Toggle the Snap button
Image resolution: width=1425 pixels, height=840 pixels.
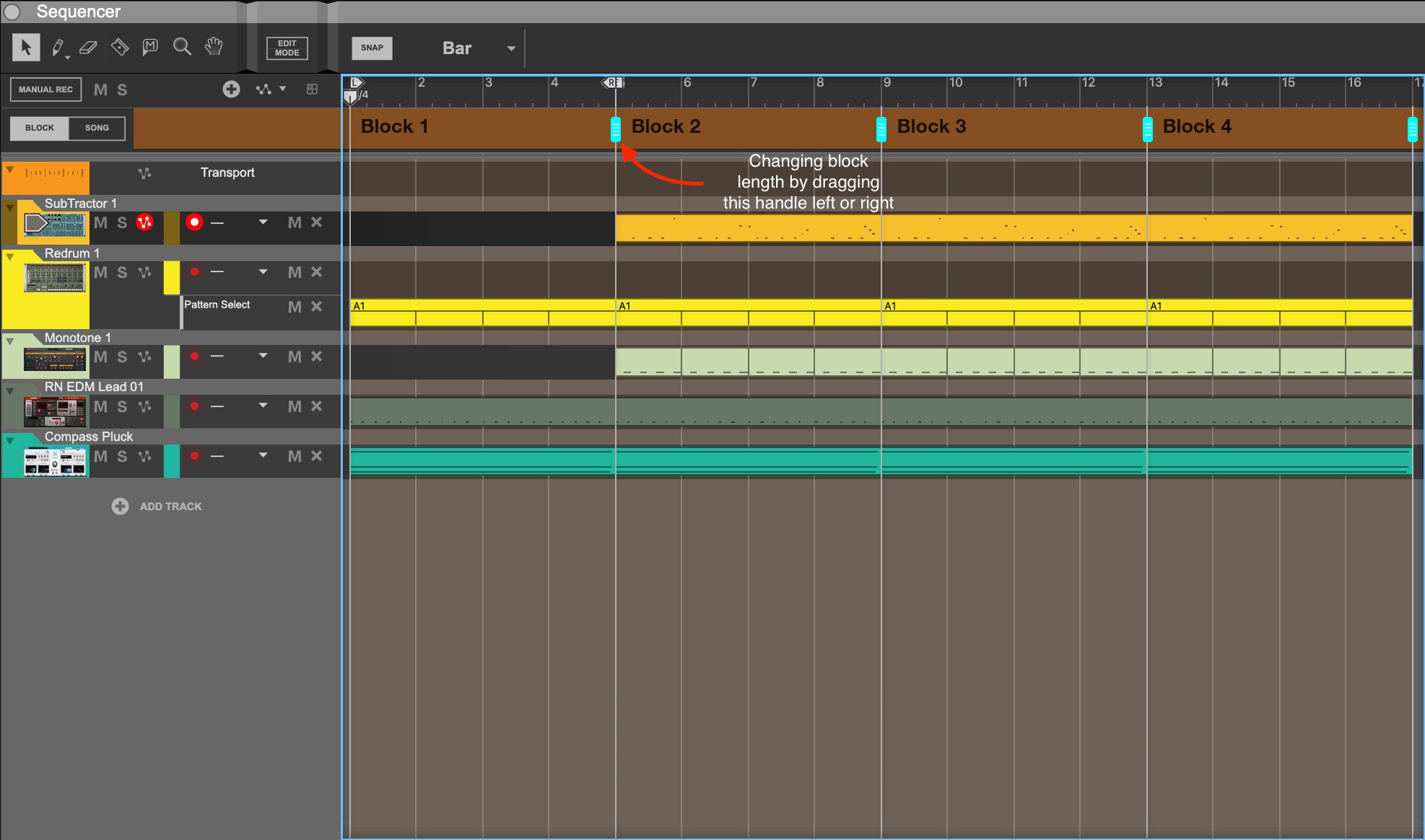pos(372,48)
